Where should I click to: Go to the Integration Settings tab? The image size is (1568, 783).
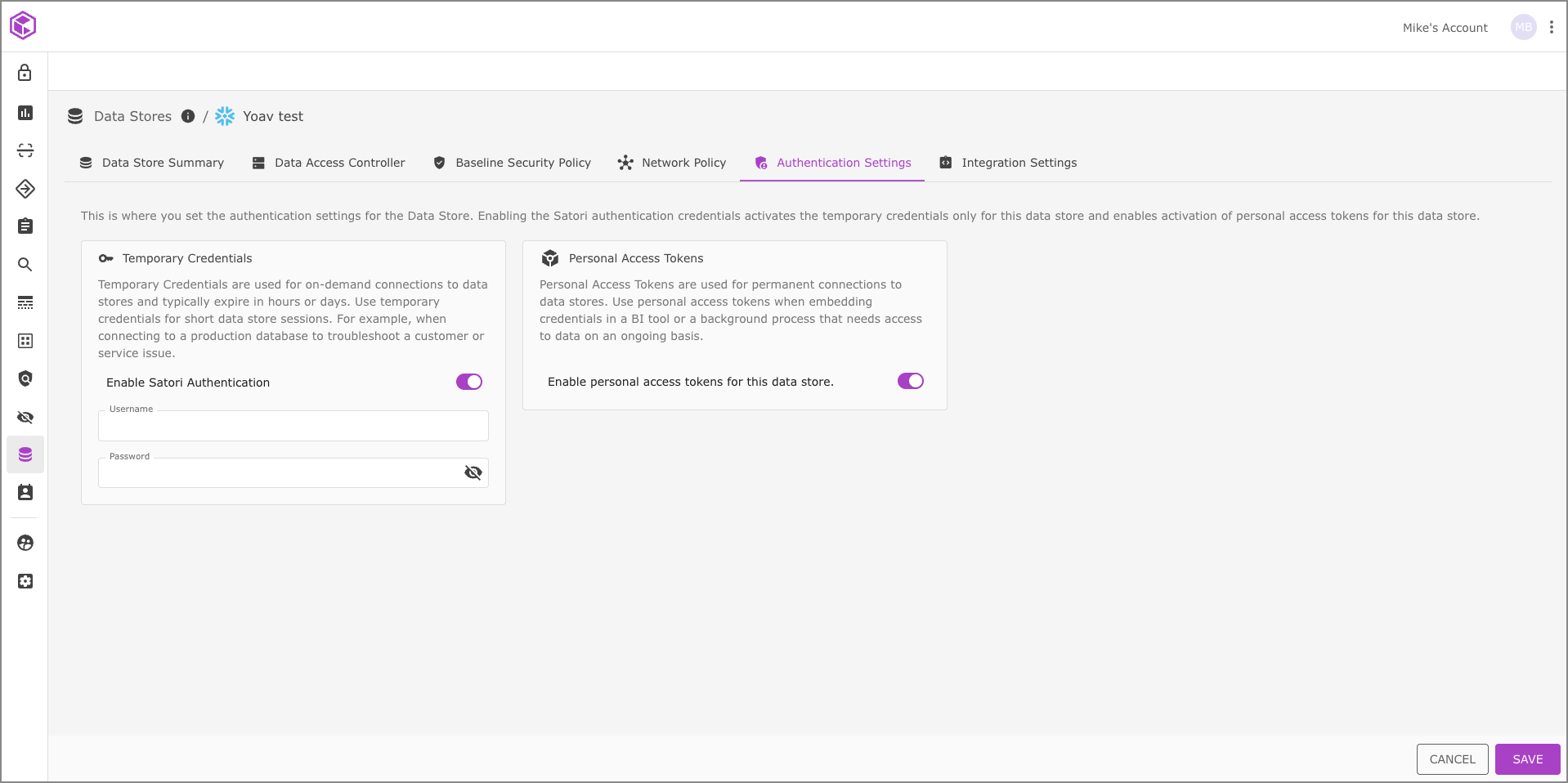click(1008, 163)
